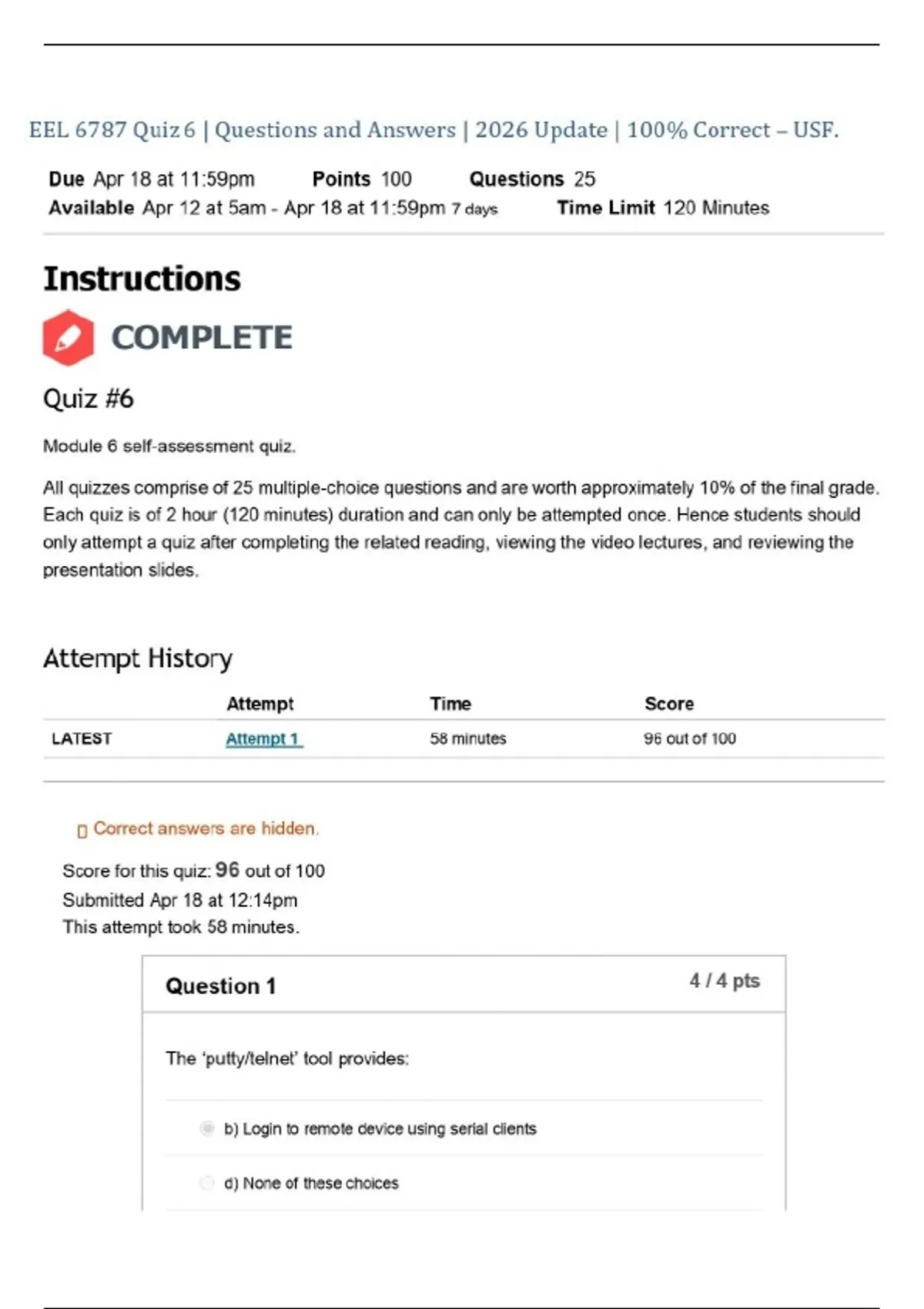This screenshot has width=924, height=1309.
Task: Click the 'putty/telnet' question text
Action: click(x=286, y=1059)
